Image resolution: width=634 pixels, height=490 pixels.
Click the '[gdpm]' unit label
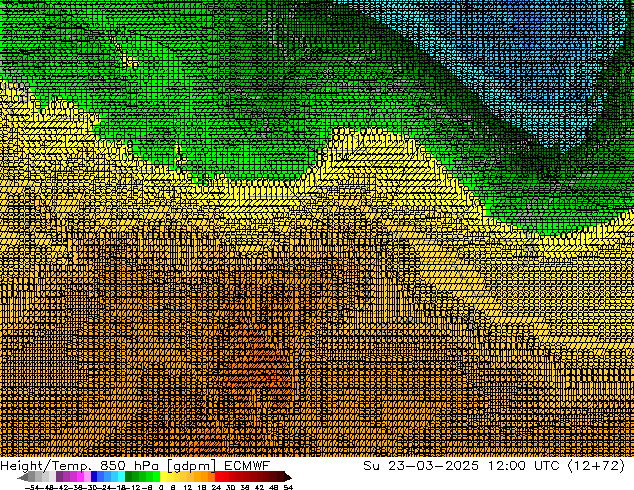coord(192,466)
